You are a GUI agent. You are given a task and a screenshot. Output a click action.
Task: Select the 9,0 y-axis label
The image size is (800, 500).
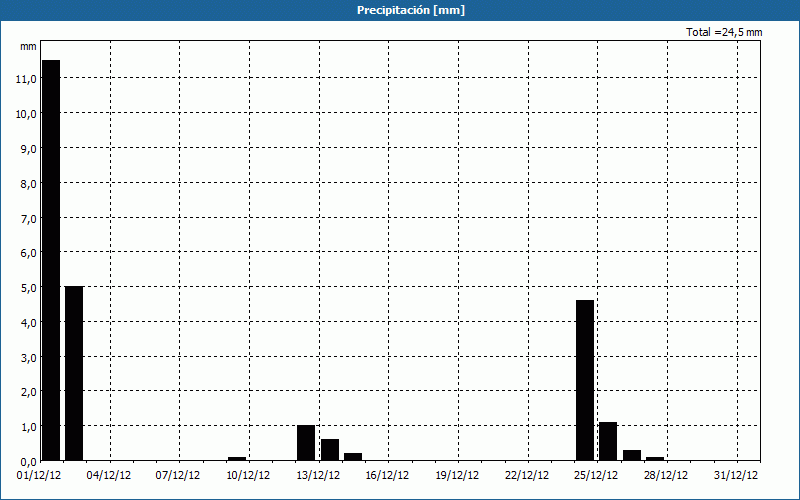click(x=28, y=149)
